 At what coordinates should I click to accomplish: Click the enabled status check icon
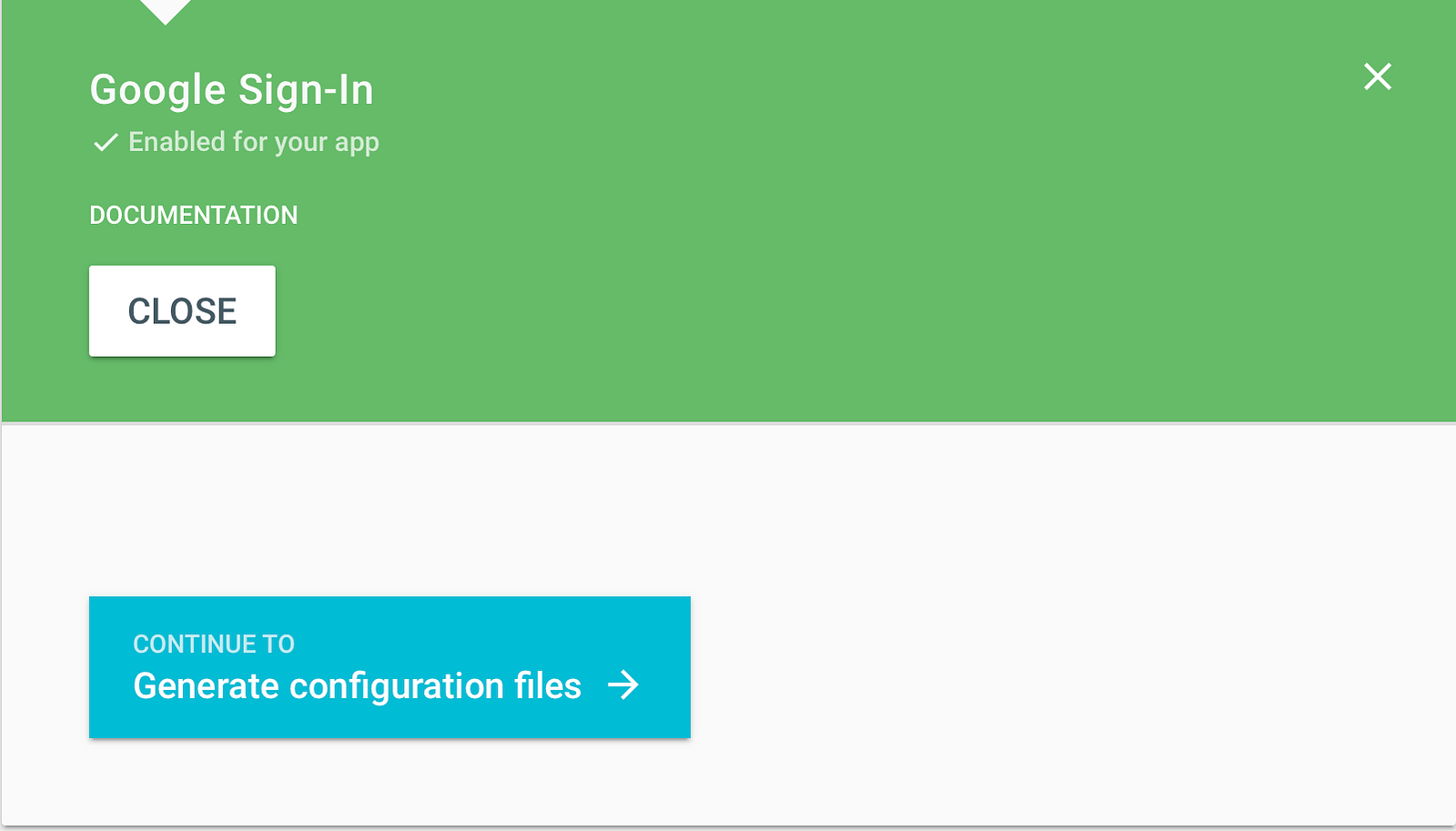[x=106, y=142]
